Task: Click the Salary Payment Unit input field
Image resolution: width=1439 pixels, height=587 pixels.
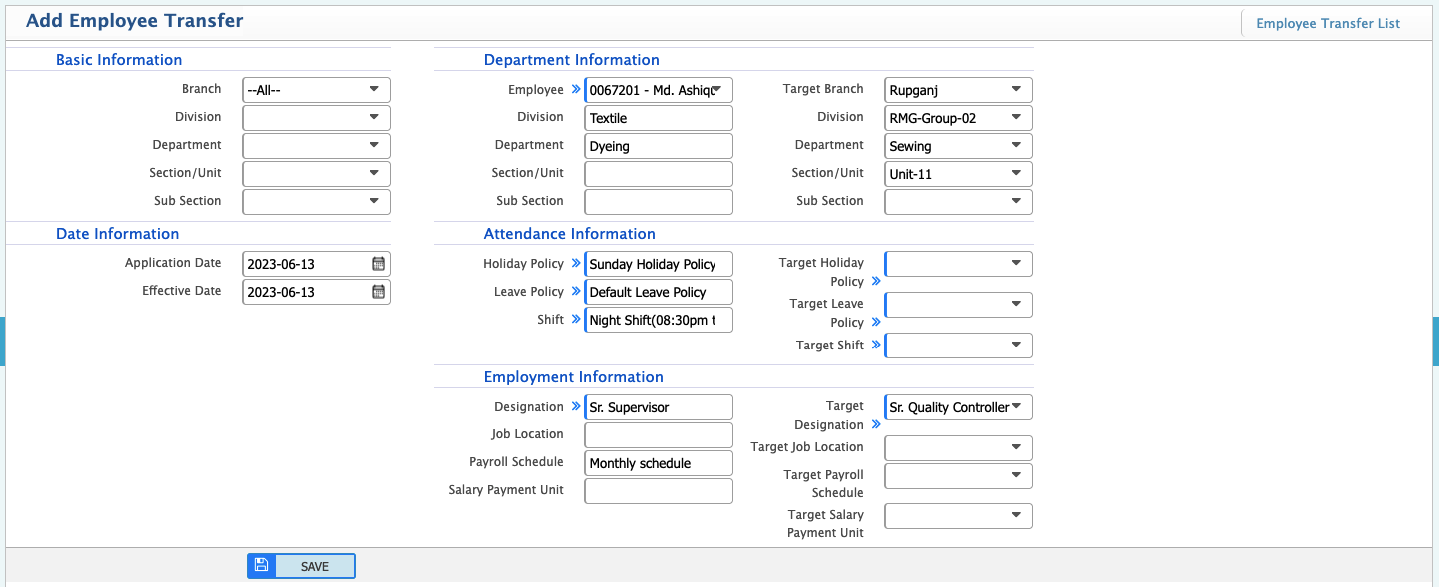Action: click(658, 491)
